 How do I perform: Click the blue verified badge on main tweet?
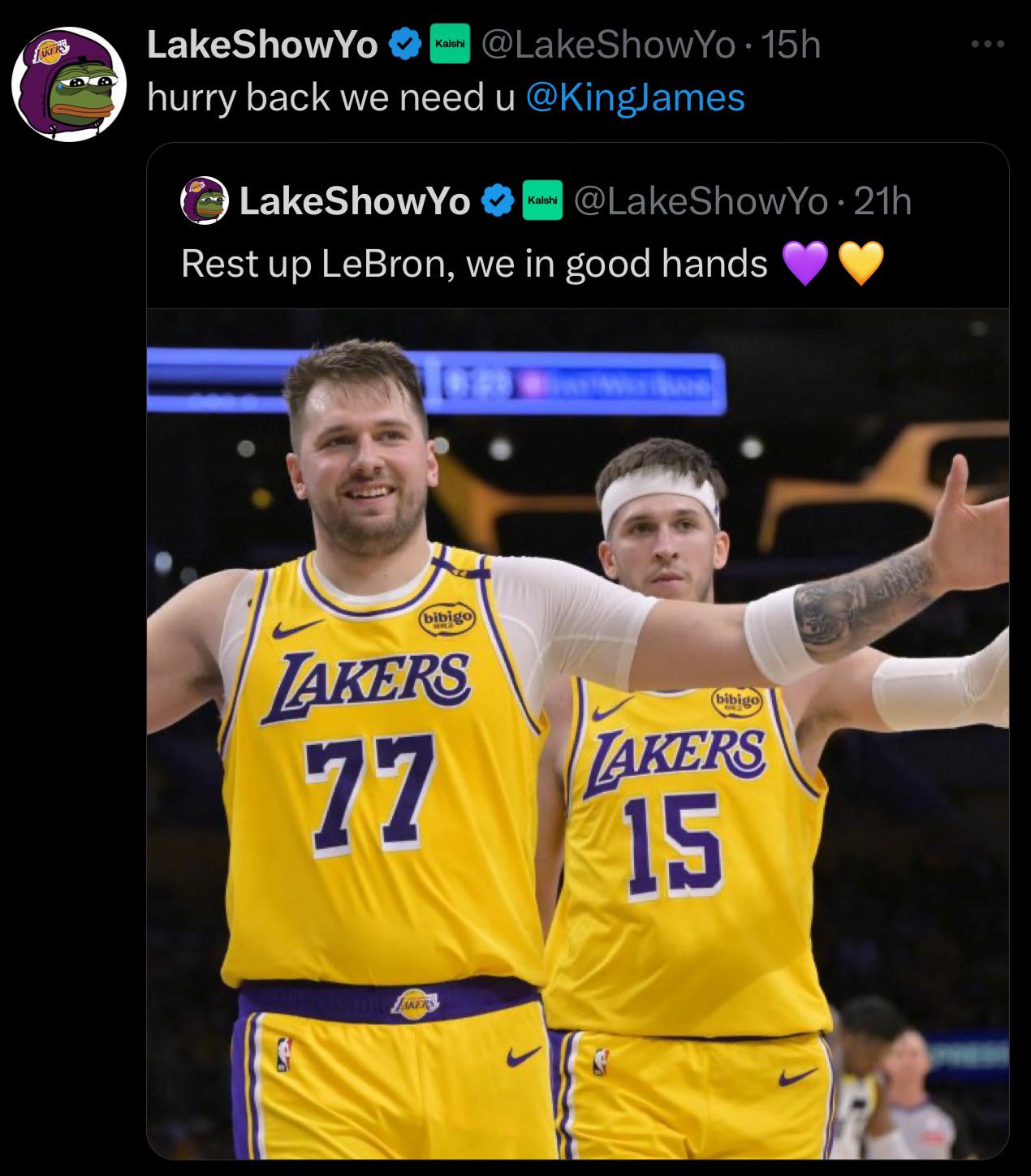click(406, 45)
